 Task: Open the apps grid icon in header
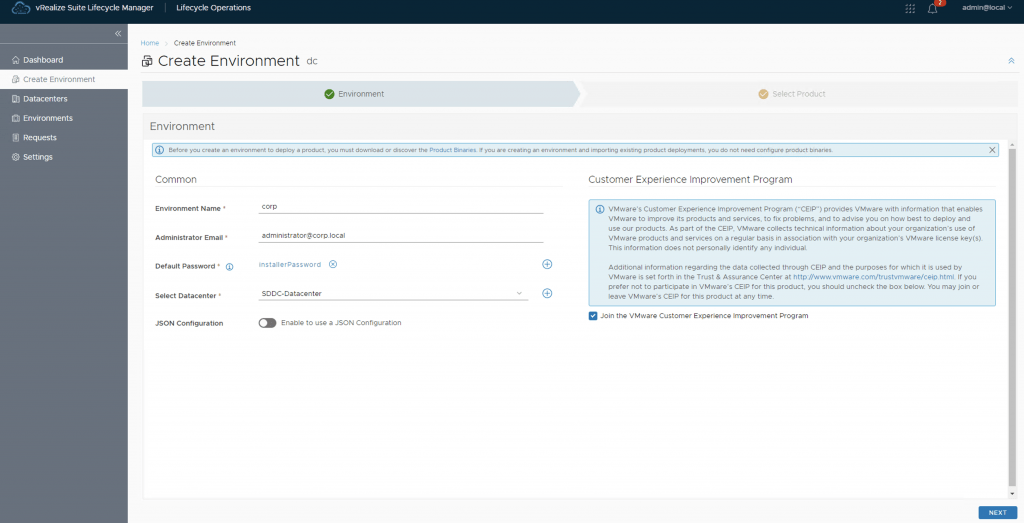[909, 8]
